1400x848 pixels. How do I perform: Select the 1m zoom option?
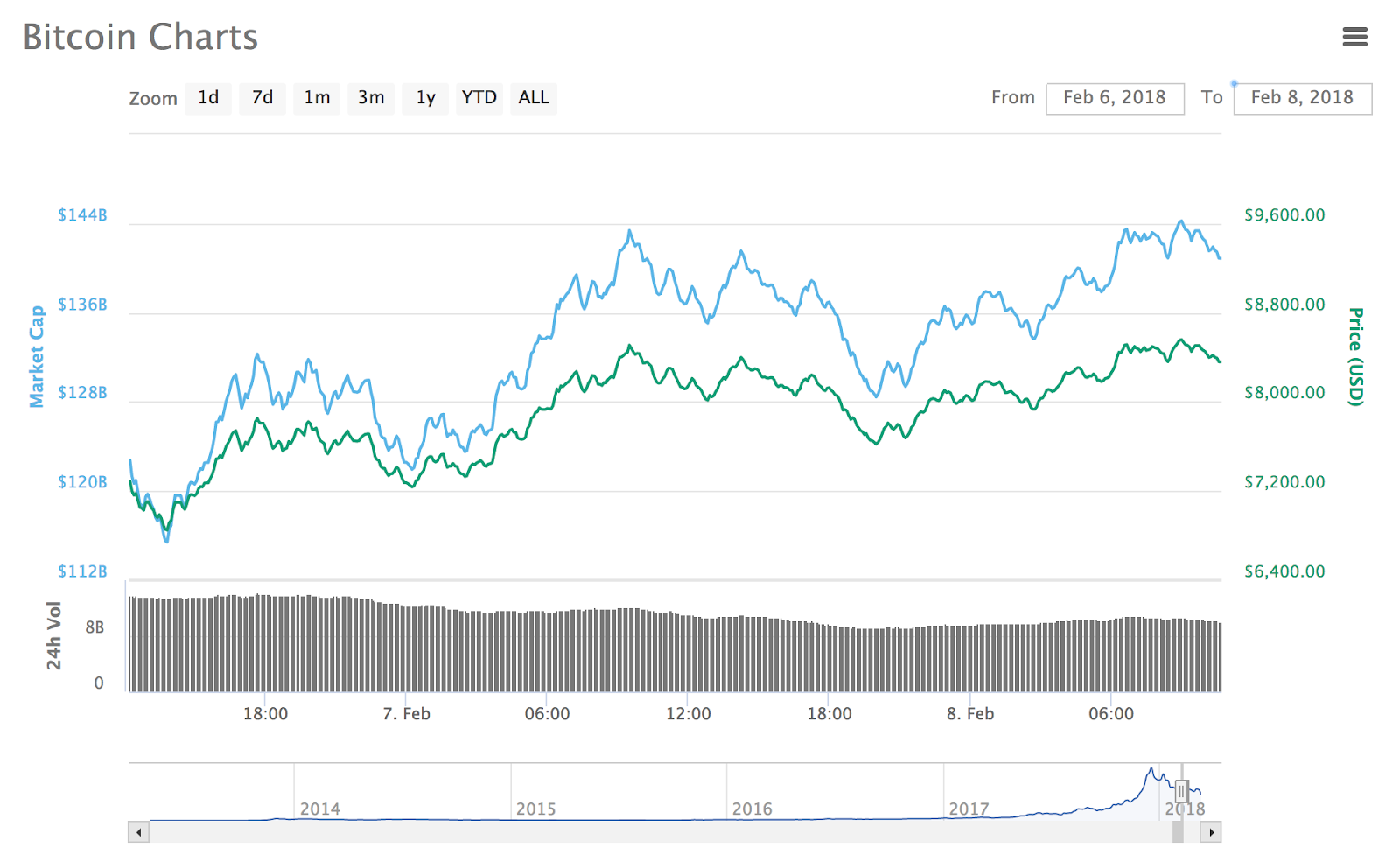pyautogui.click(x=317, y=98)
